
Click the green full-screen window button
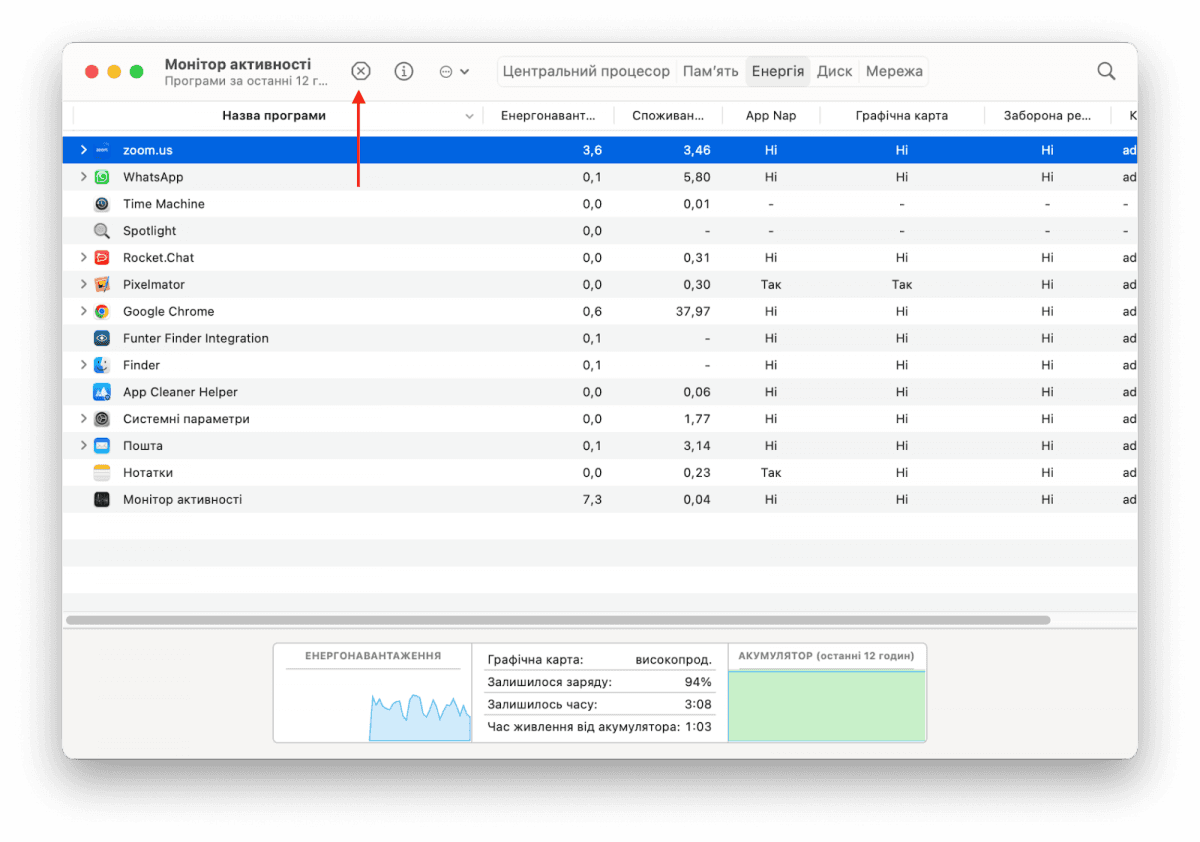pyautogui.click(x=137, y=71)
